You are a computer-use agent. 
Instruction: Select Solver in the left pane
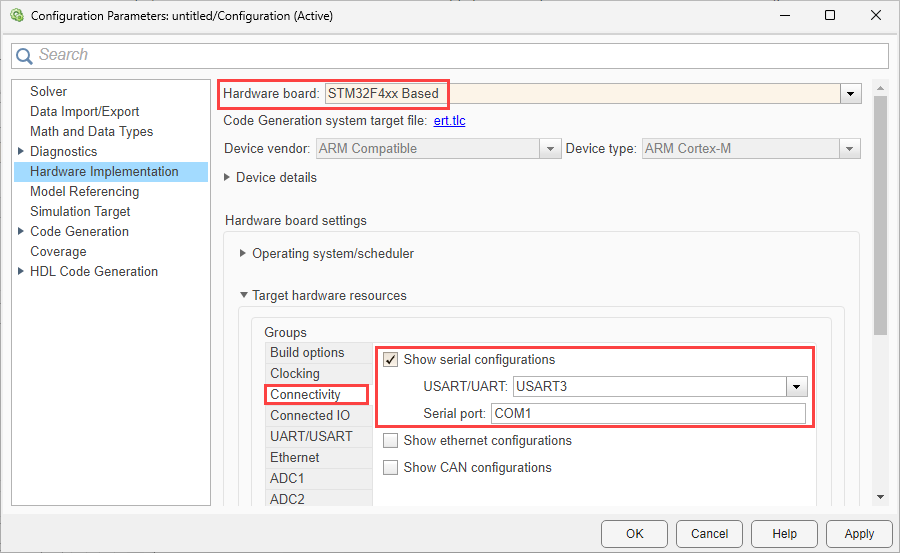[48, 92]
